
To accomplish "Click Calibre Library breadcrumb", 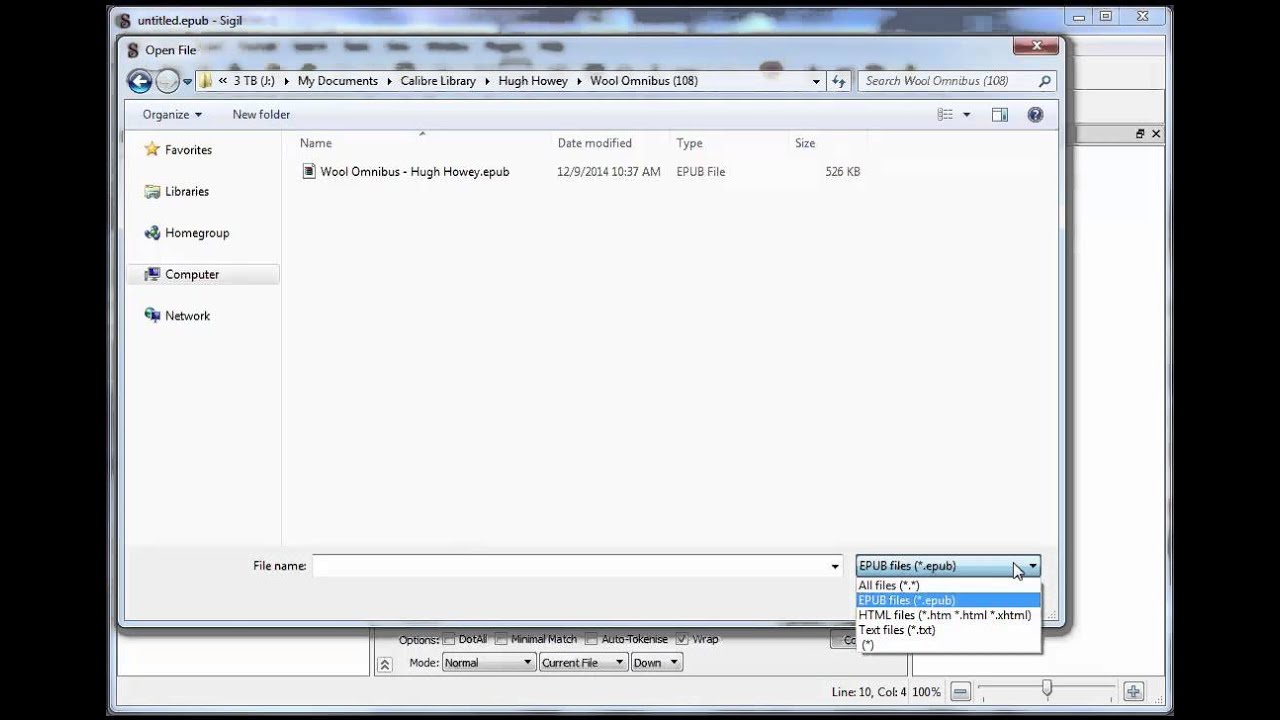I will (x=438, y=81).
